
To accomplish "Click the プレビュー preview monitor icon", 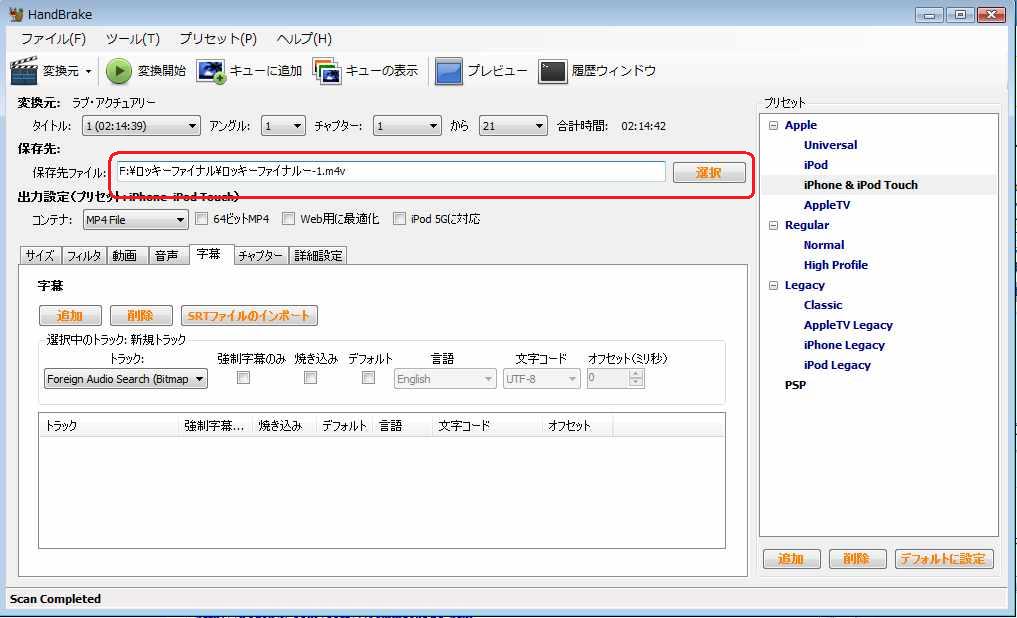I will click(449, 71).
